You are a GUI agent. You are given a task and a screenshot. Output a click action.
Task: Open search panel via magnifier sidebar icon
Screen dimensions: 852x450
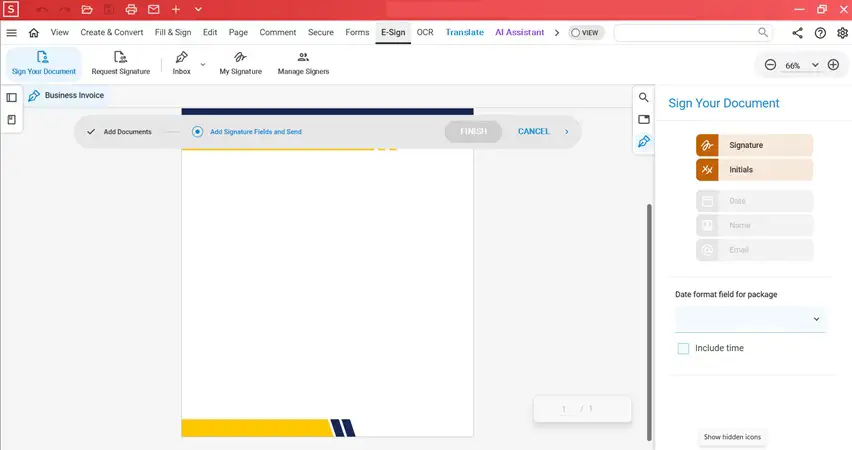(x=644, y=98)
